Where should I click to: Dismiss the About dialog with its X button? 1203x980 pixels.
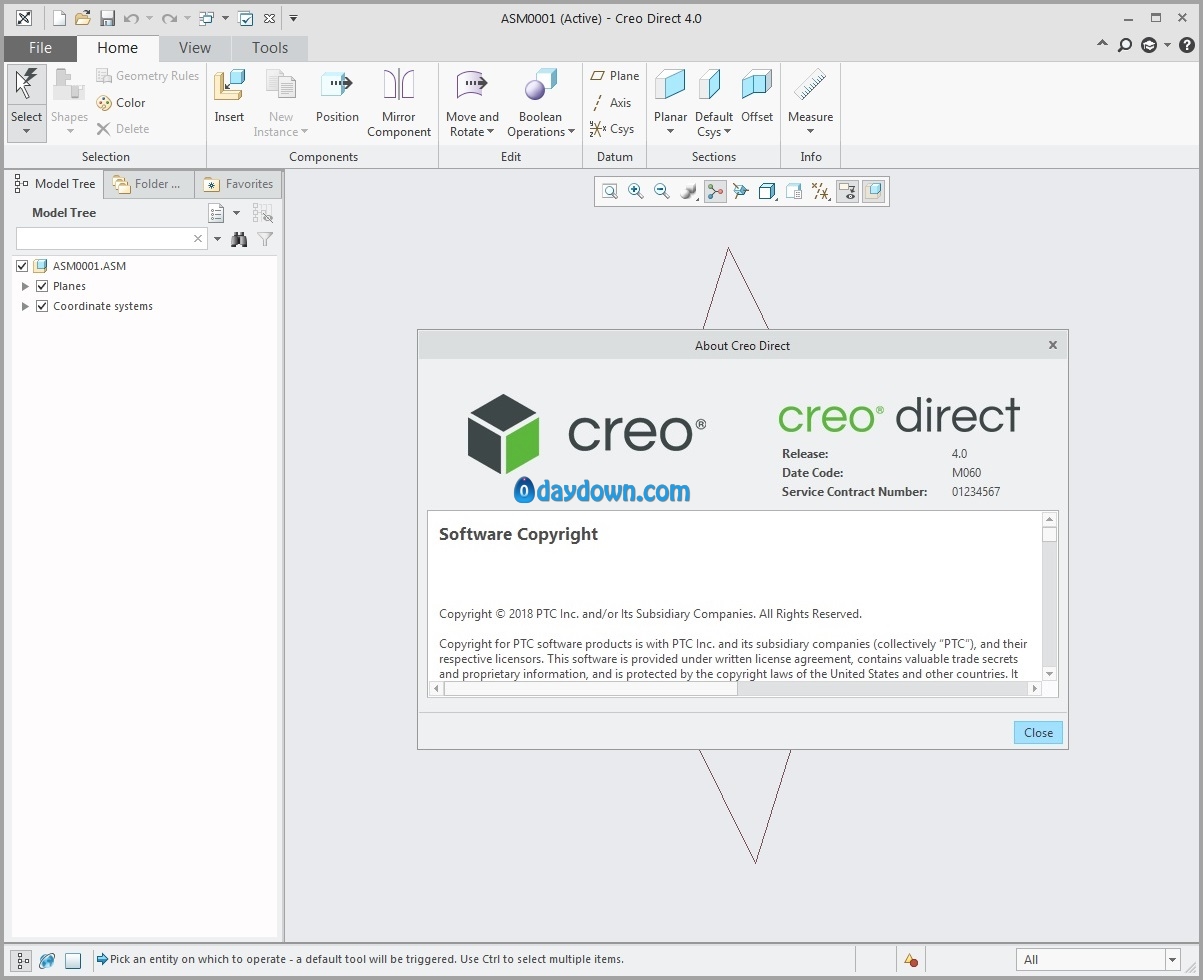(x=1052, y=345)
